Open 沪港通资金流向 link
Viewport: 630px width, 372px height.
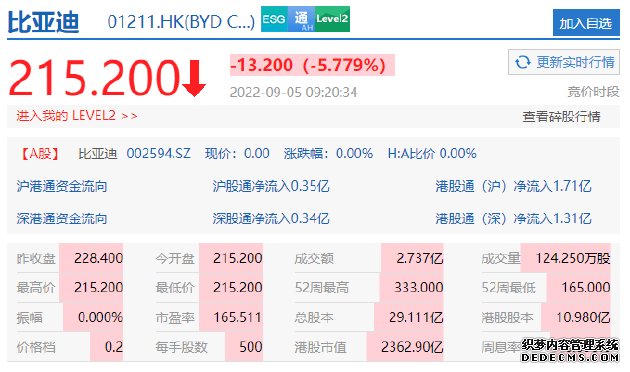tap(62, 186)
